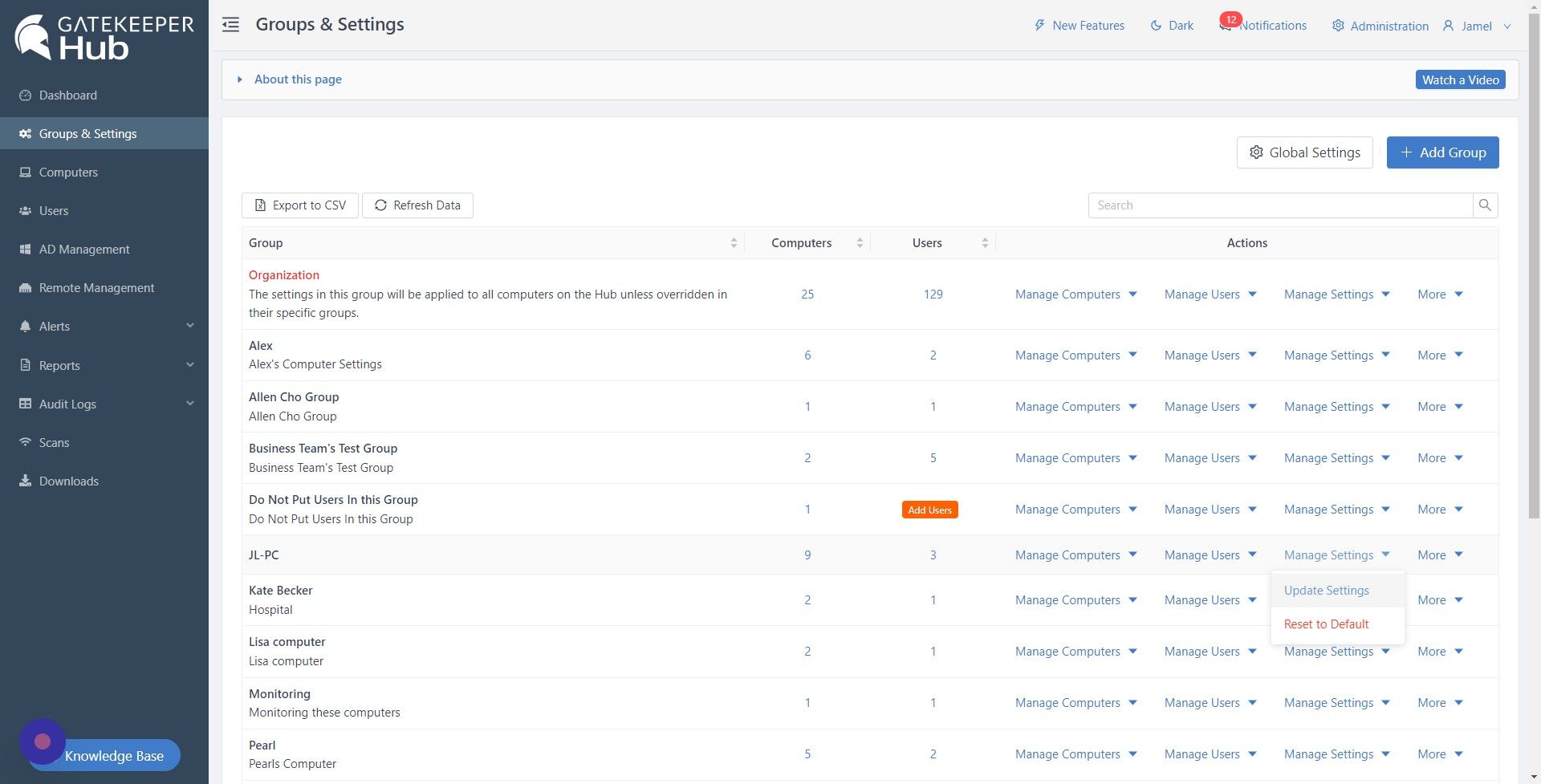Open Manage Users dropdown for Lisa computer

click(x=1210, y=652)
